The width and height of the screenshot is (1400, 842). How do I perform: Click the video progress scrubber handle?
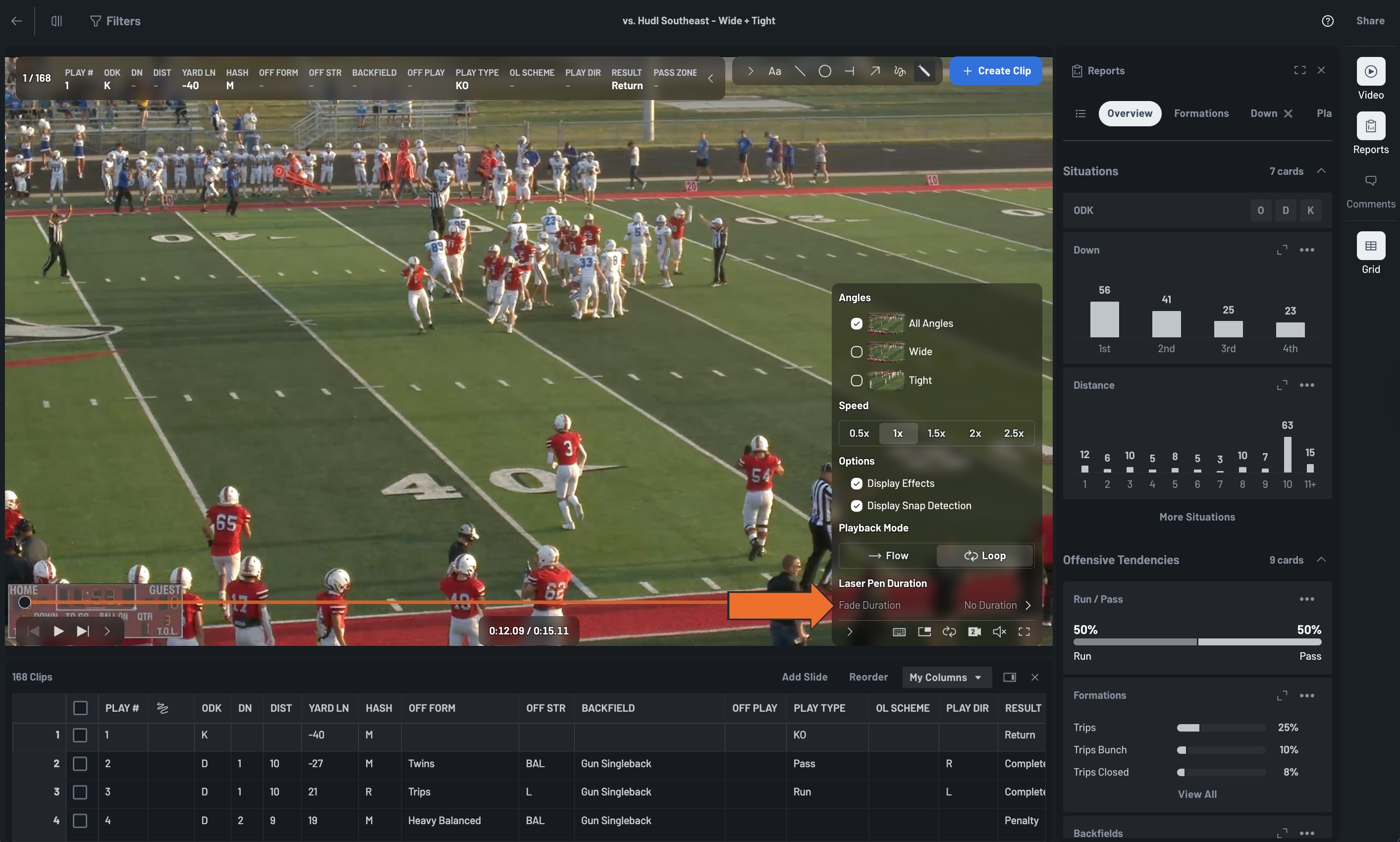(x=24, y=602)
